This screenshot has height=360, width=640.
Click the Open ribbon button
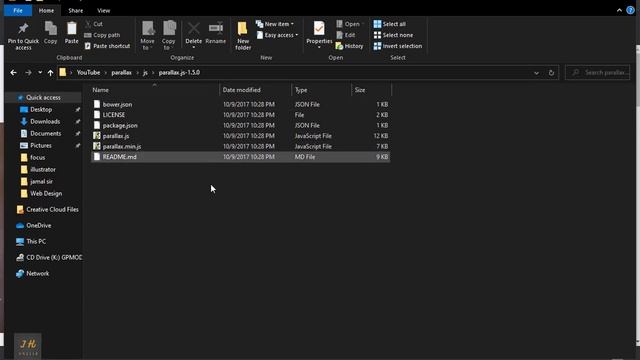(x=348, y=24)
